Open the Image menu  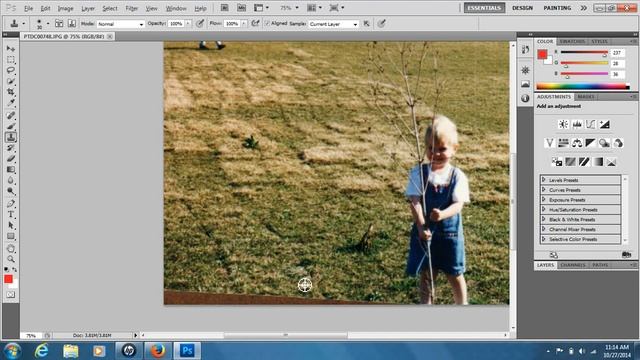click(65, 8)
